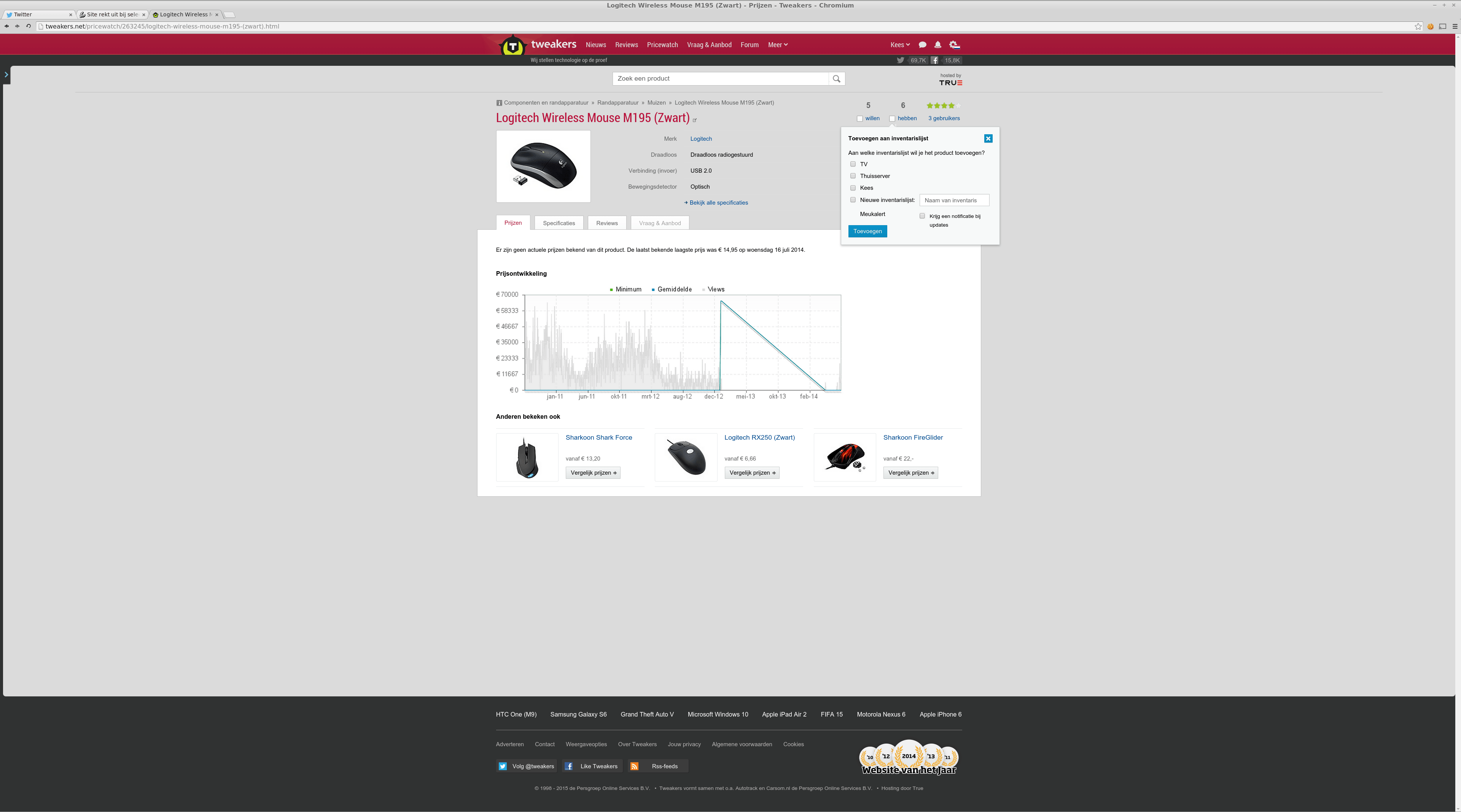Expand the left sidebar chevron
This screenshot has width=1461, height=812.
(6, 75)
